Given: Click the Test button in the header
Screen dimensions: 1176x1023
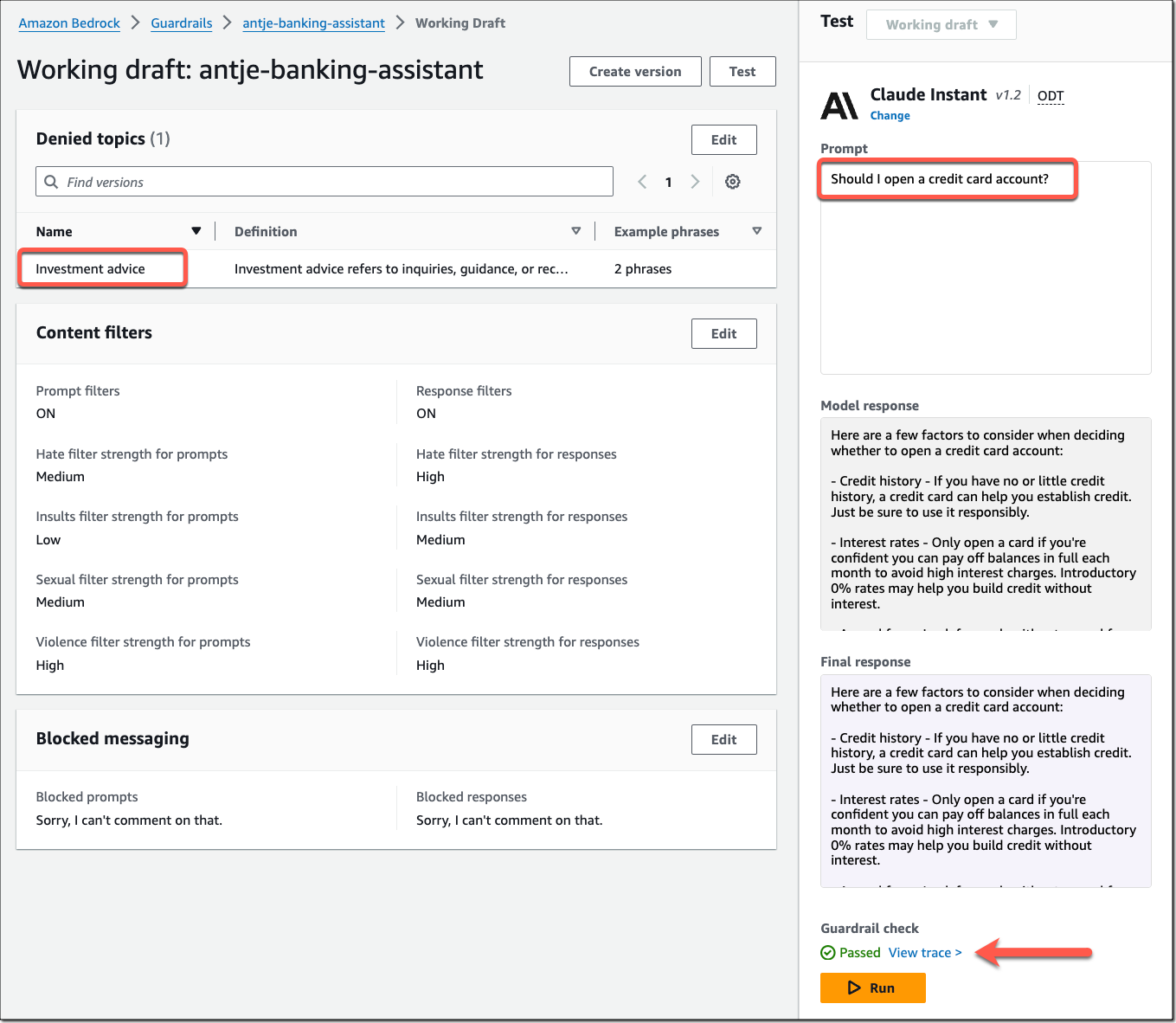Looking at the screenshot, I should coord(742,72).
